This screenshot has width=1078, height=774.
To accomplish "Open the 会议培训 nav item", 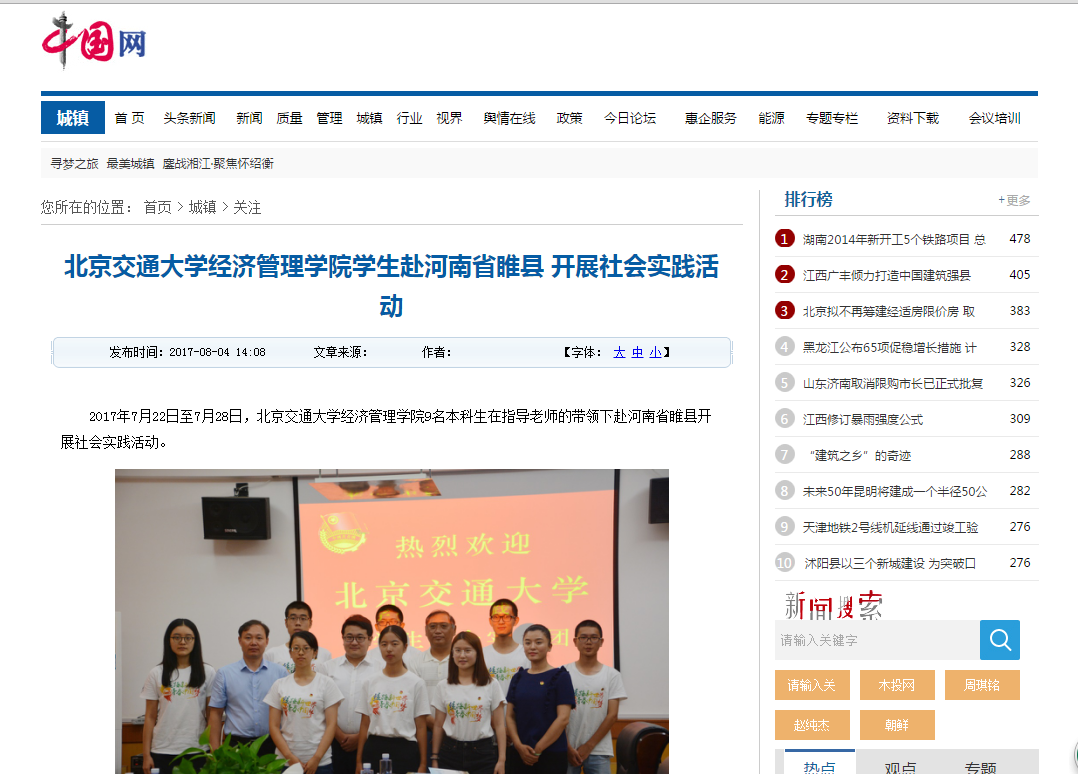I will [x=994, y=118].
